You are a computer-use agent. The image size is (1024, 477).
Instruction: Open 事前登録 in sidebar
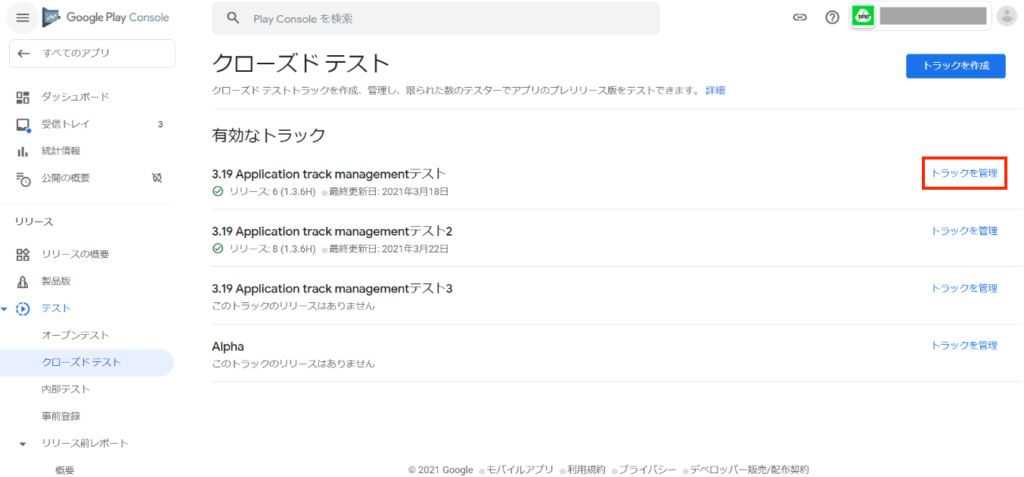[61, 416]
